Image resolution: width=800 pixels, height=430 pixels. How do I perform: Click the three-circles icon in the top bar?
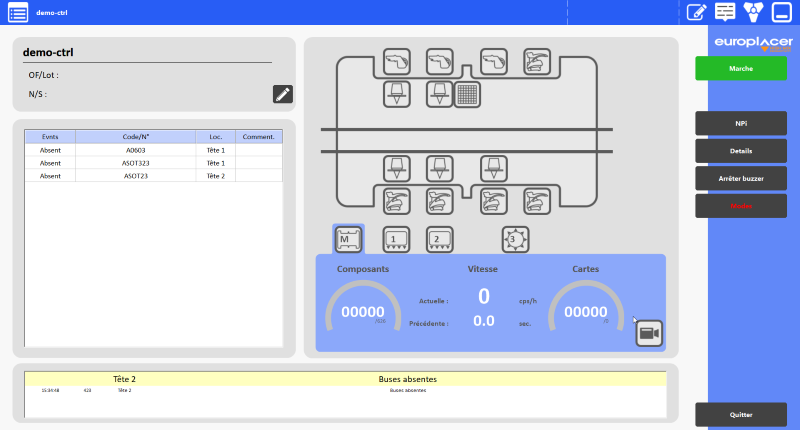coord(755,13)
